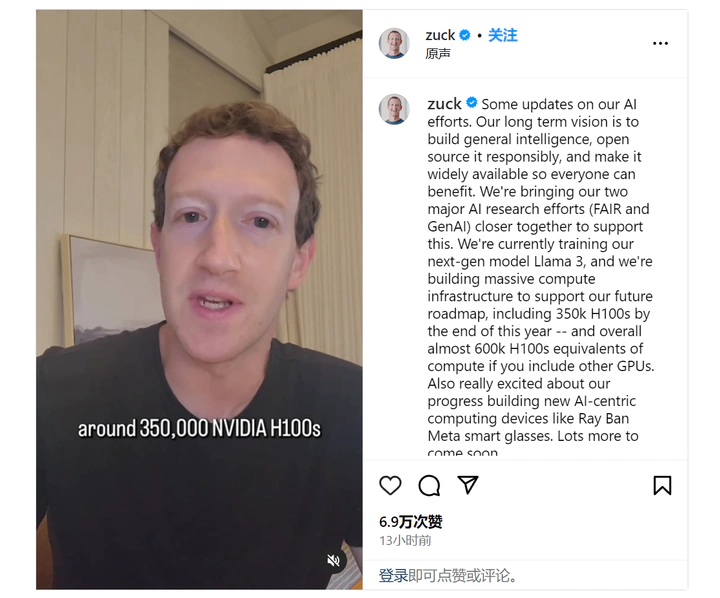Open comments via speech bubble icon
Image resolution: width=720 pixels, height=598 pixels.
(429, 485)
